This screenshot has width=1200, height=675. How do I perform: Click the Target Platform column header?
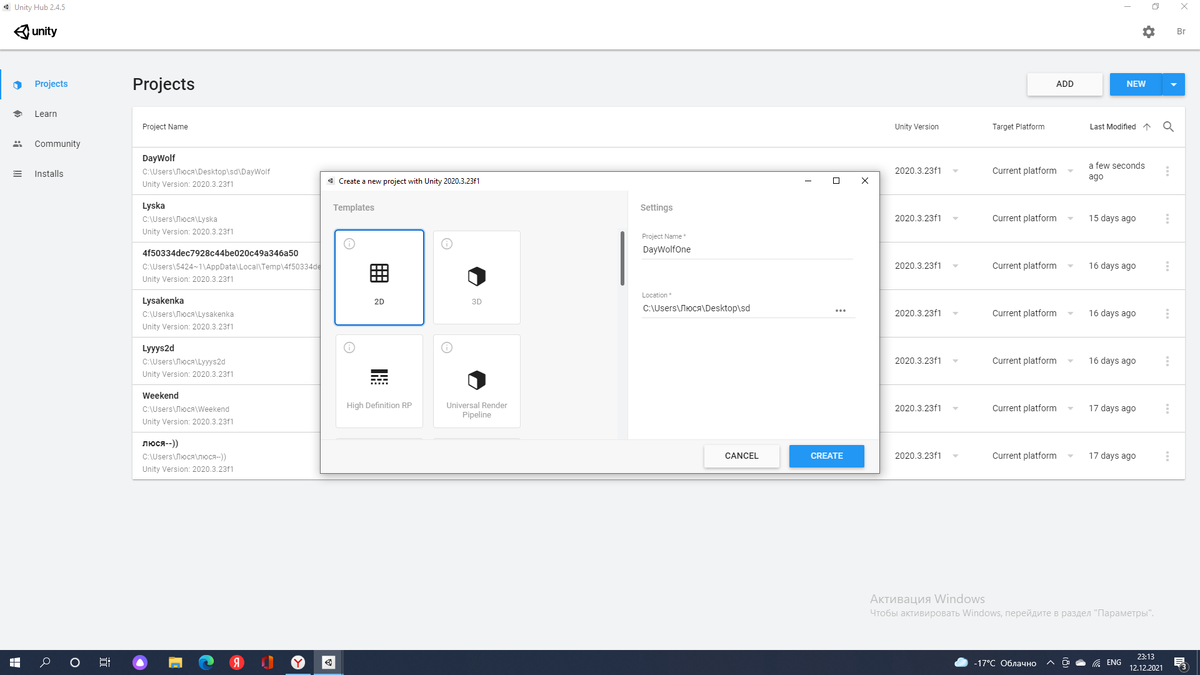1018,127
